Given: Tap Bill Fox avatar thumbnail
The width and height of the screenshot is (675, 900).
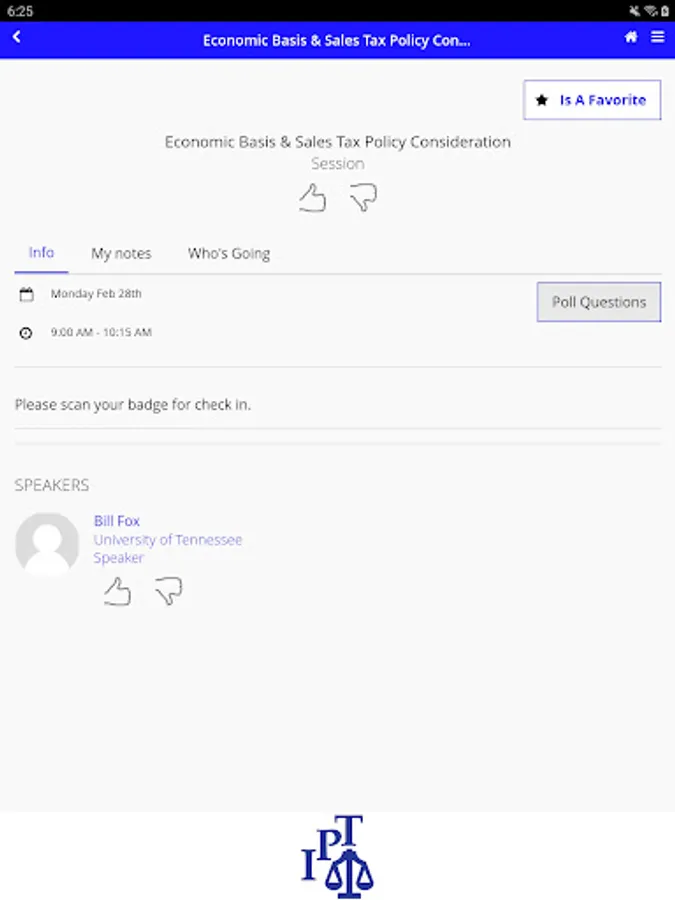Looking at the screenshot, I should pos(47,544).
